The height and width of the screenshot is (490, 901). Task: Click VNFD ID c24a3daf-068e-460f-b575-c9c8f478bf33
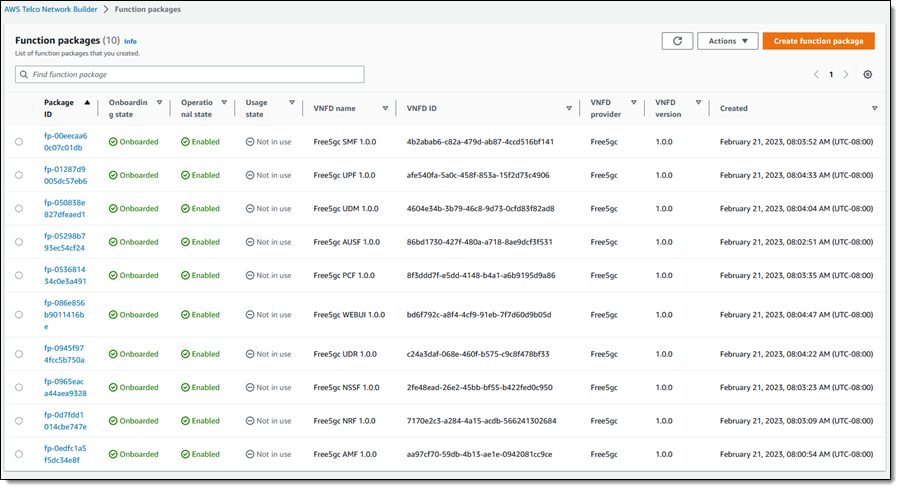tap(478, 354)
